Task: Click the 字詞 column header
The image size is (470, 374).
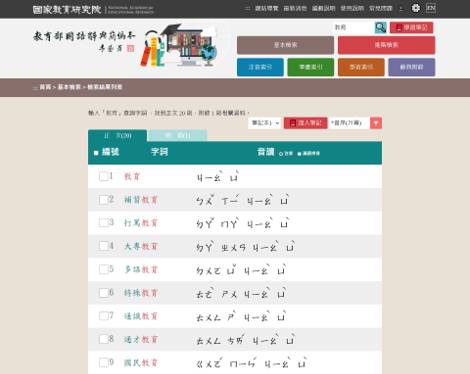Action: pos(159,152)
